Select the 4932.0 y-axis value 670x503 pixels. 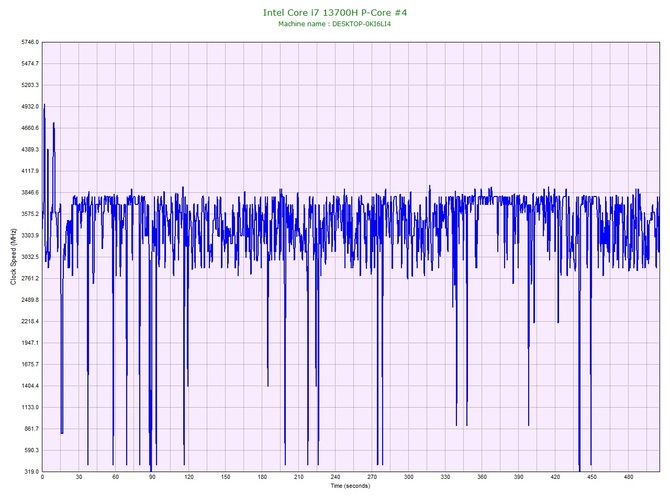[x=30, y=106]
